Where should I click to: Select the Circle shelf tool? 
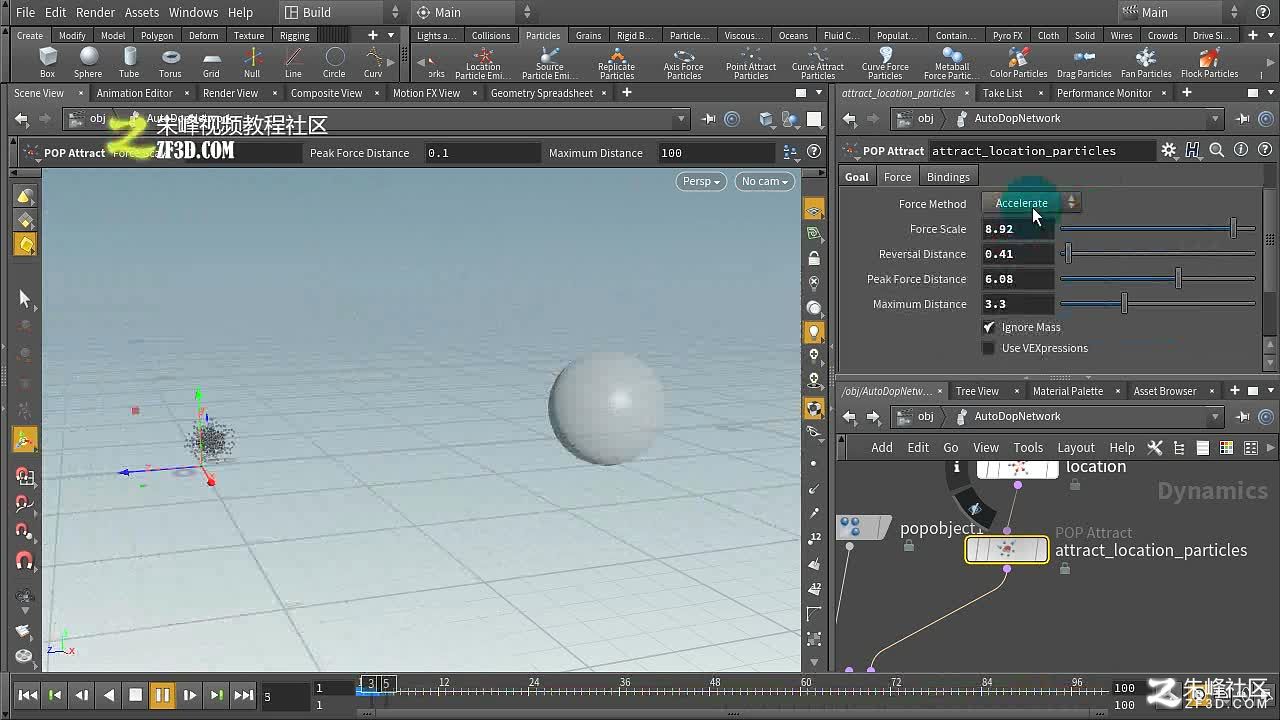334,62
